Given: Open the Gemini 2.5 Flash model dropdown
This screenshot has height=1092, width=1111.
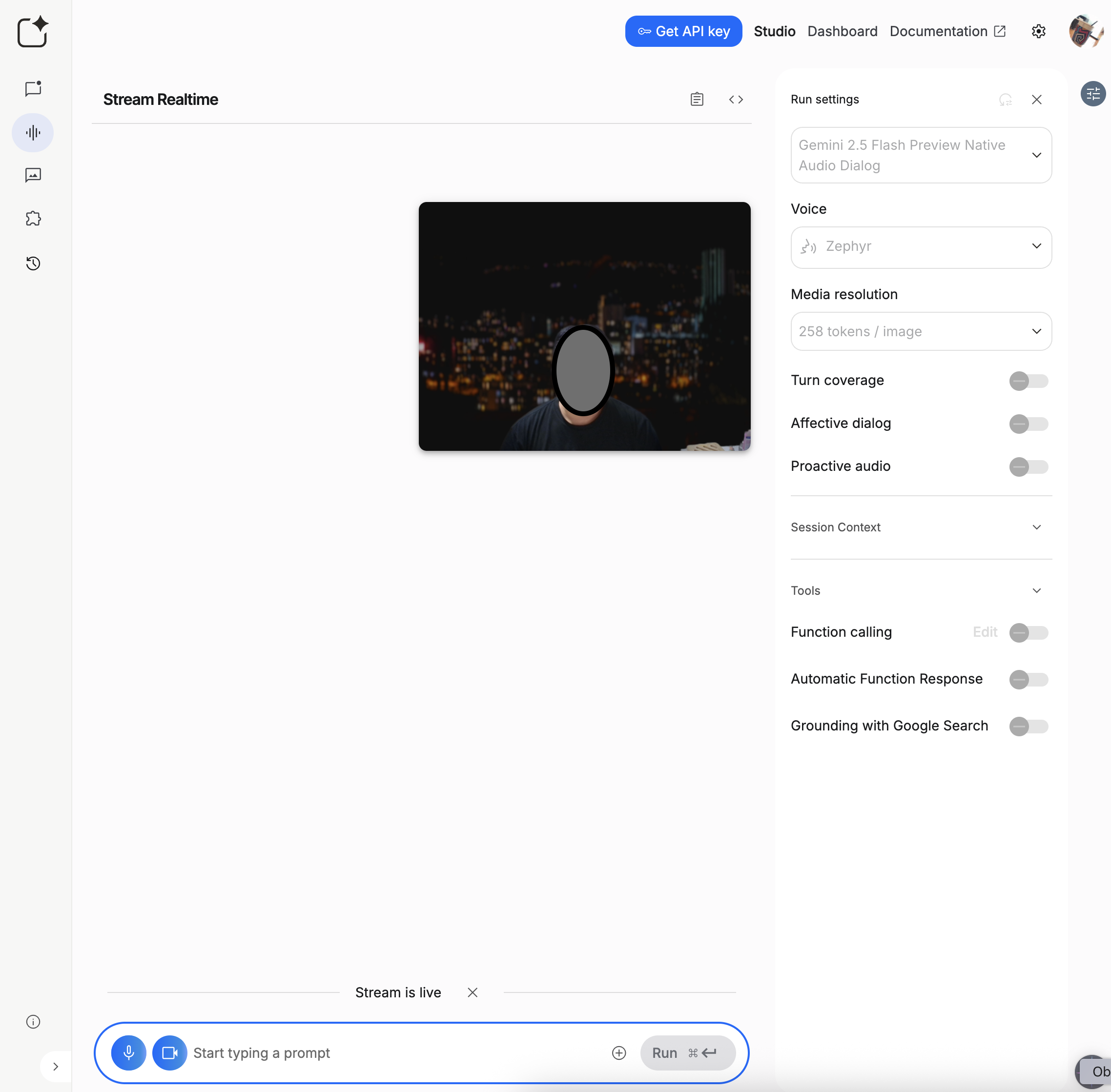Looking at the screenshot, I should (x=921, y=156).
